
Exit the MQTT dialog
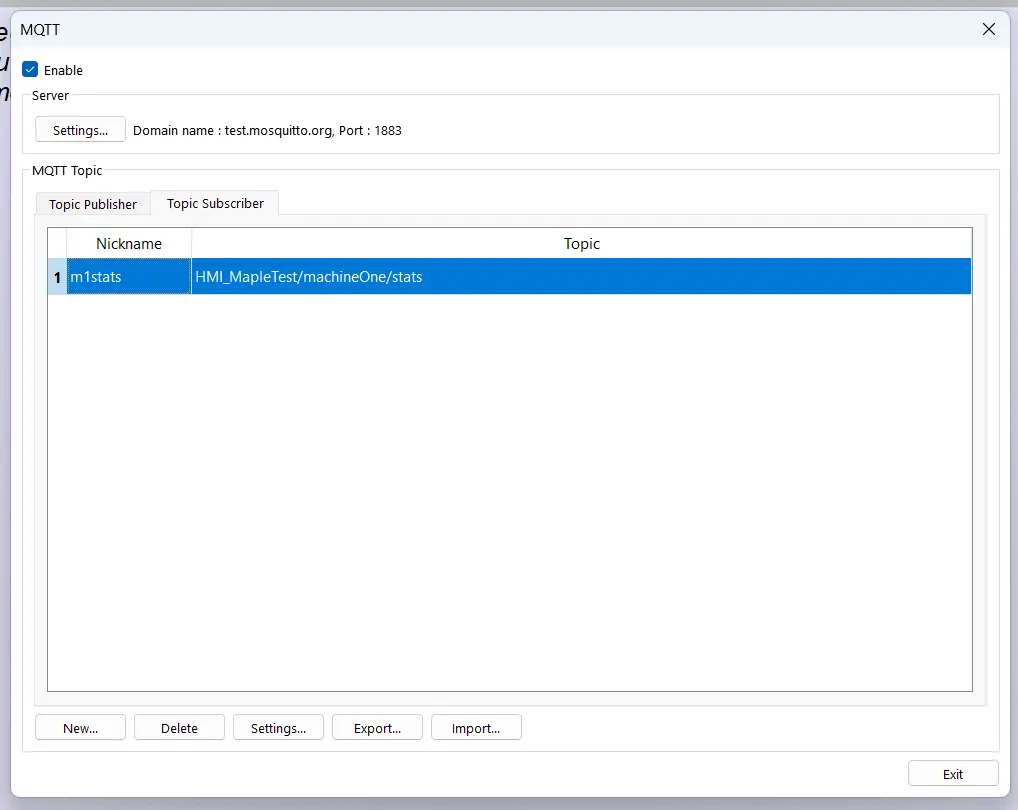952,773
